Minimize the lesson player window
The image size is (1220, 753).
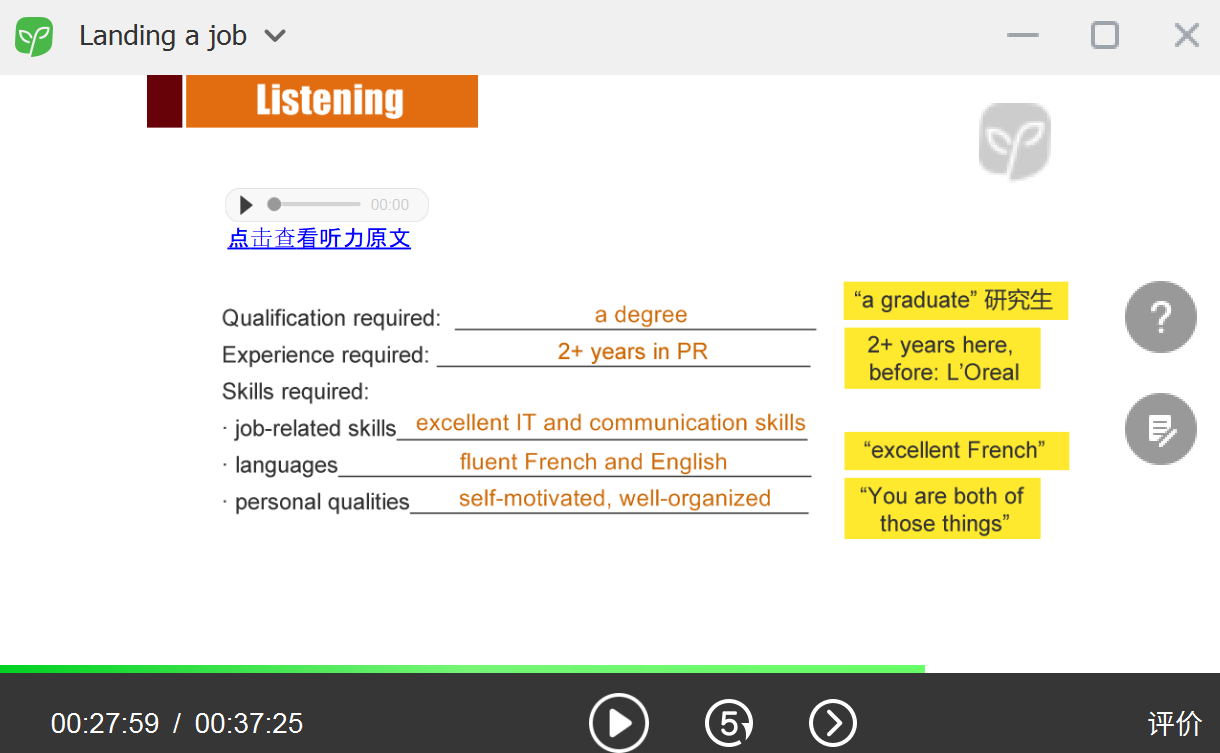[1022, 36]
